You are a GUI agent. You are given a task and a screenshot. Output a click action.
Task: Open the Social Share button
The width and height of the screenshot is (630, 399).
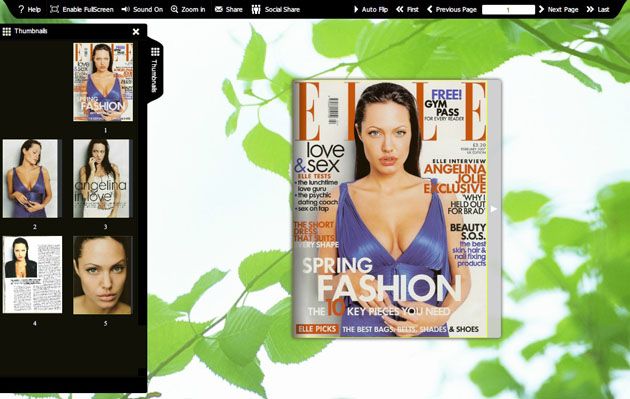[276, 9]
